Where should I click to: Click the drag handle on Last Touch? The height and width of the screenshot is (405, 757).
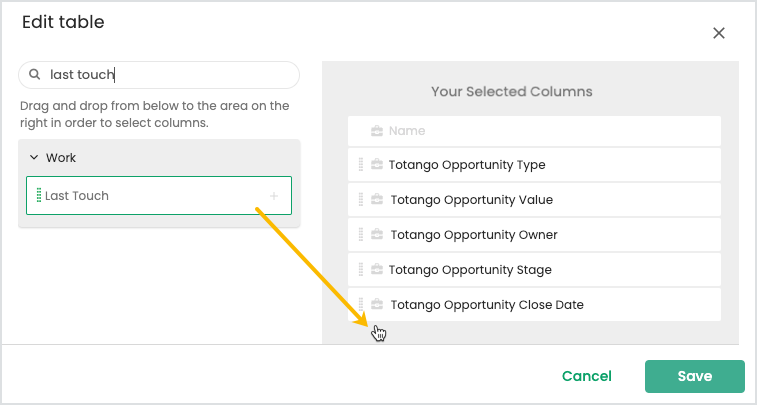(x=39, y=196)
